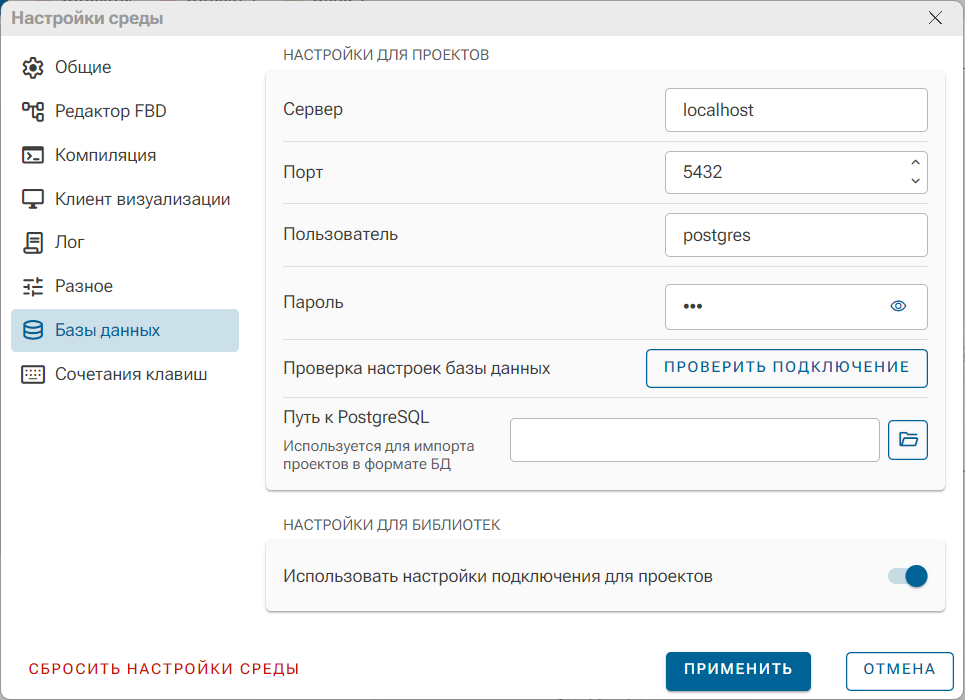The image size is (965, 700).
Task: Close the Настройки среды dialog
Action: 935,18
